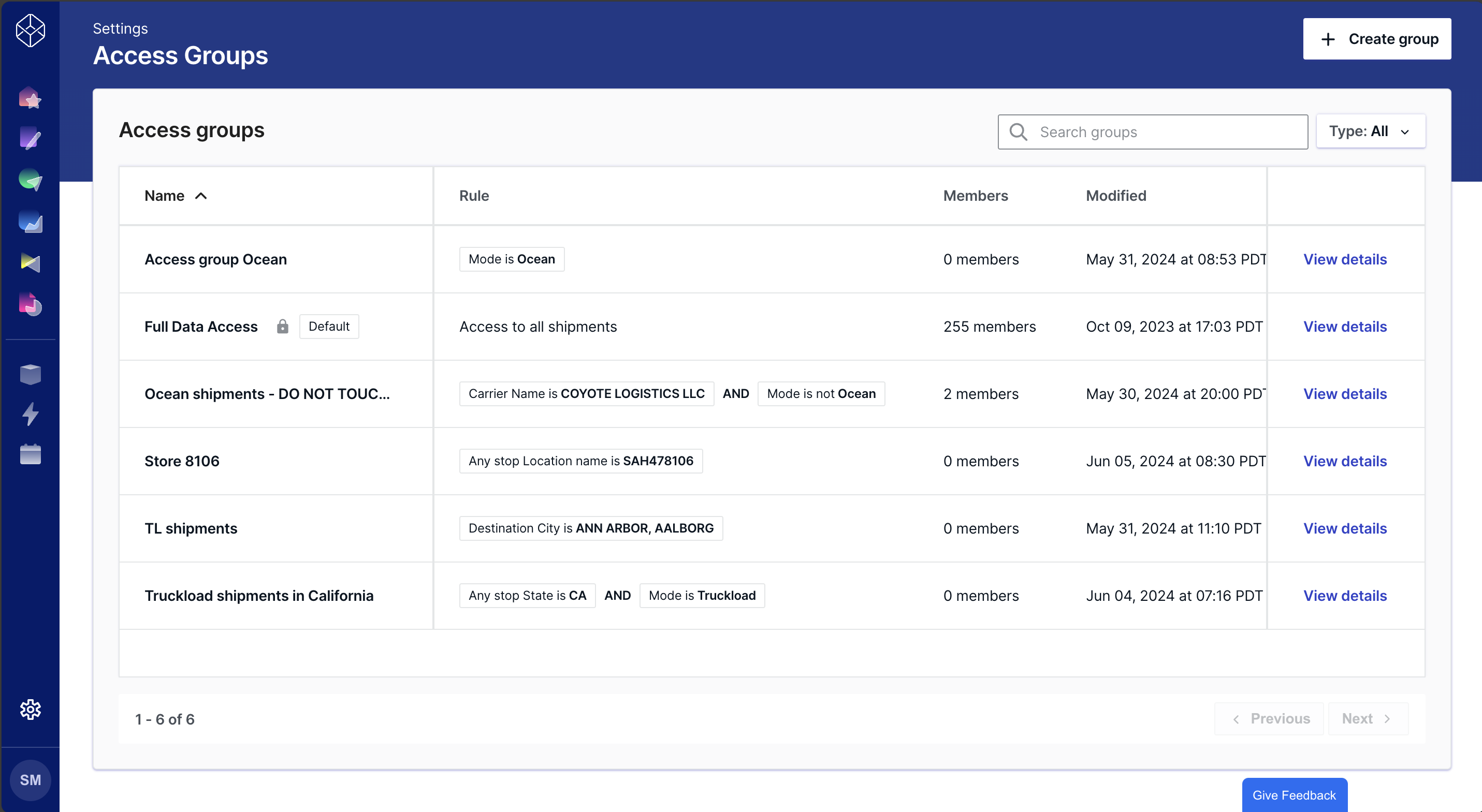
Task: Select Ocean shipments - DO NOT TOUC... name
Action: point(267,394)
